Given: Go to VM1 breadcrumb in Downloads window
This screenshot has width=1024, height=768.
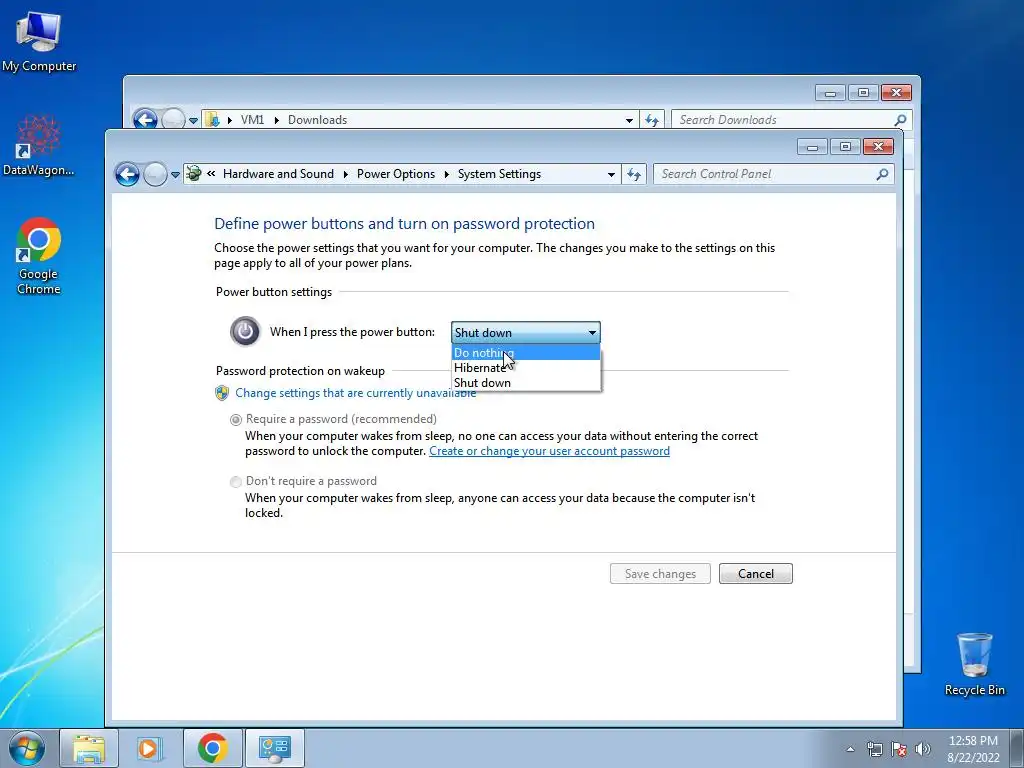Looking at the screenshot, I should point(252,120).
